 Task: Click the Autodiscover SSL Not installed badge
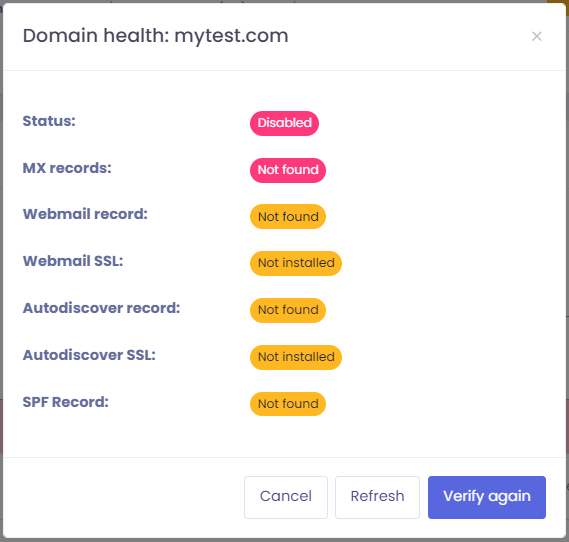296,357
